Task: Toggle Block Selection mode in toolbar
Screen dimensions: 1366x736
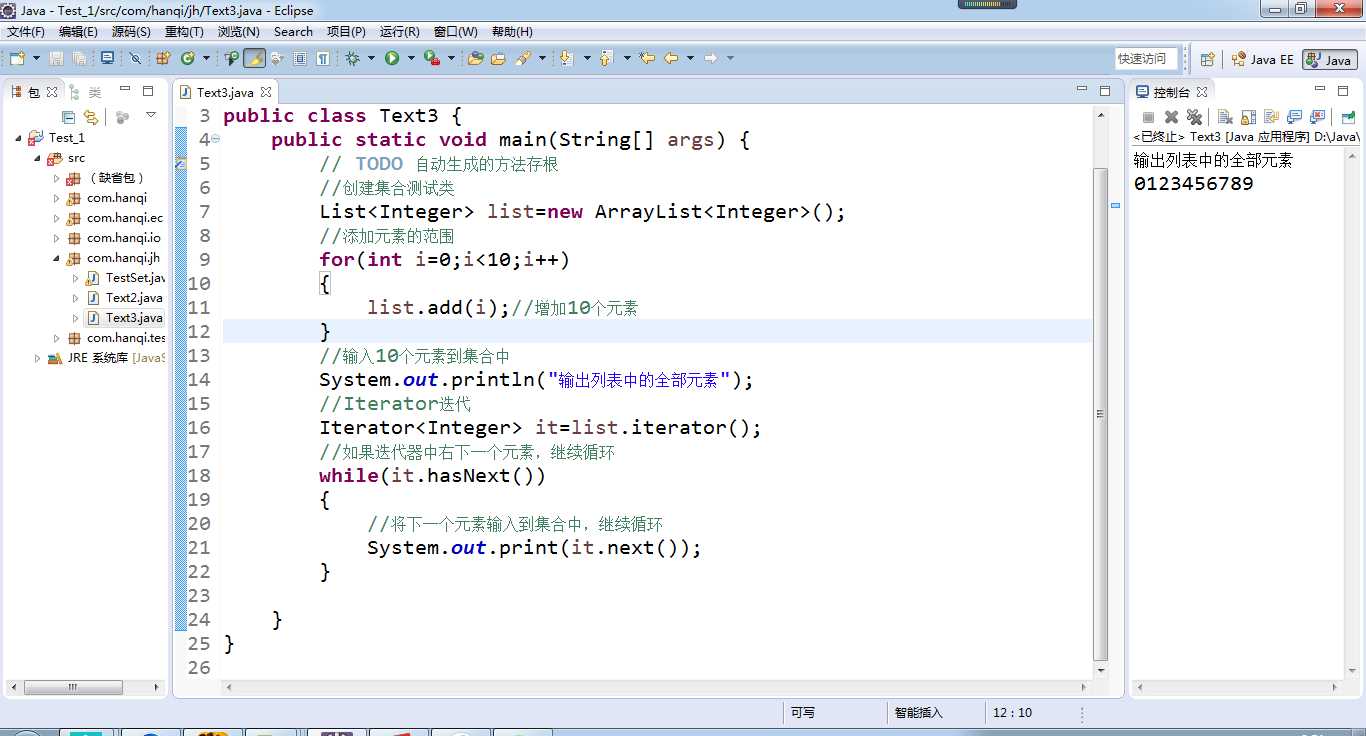Action: (x=300, y=59)
